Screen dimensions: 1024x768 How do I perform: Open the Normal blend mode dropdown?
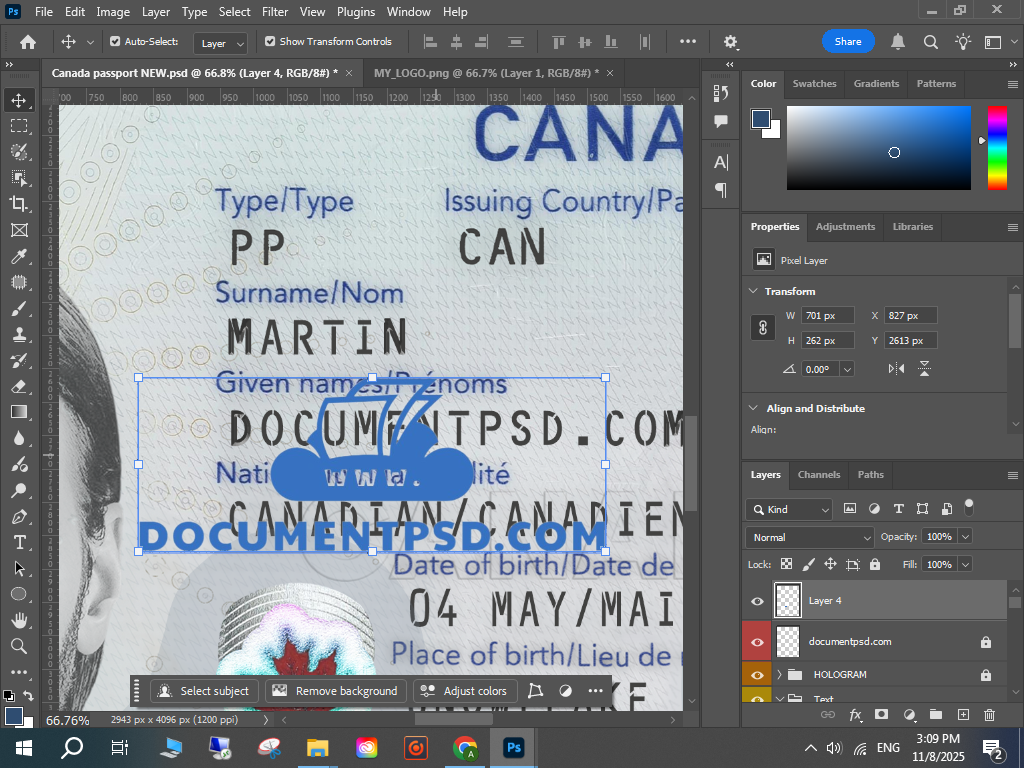812,537
